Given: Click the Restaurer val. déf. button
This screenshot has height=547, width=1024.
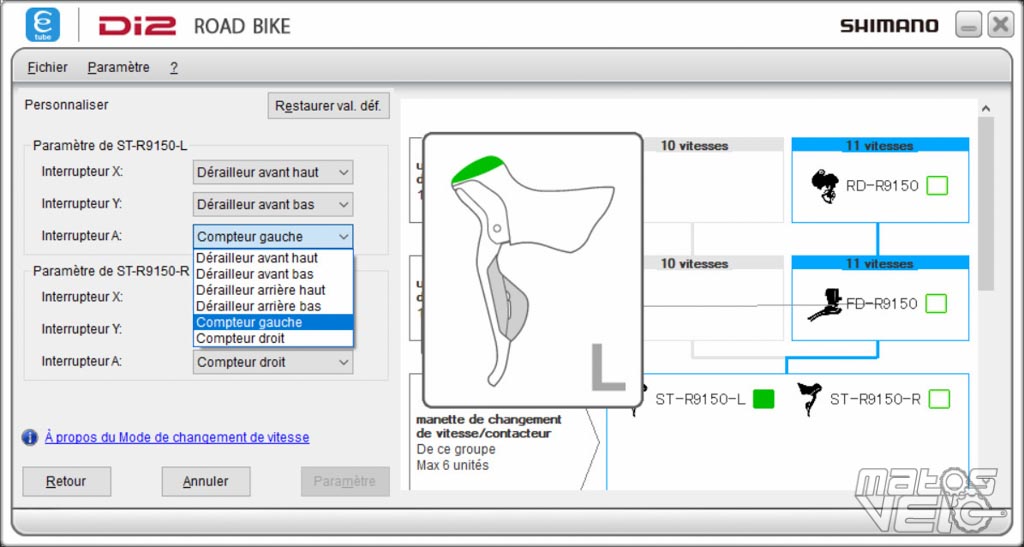Looking at the screenshot, I should (328, 106).
